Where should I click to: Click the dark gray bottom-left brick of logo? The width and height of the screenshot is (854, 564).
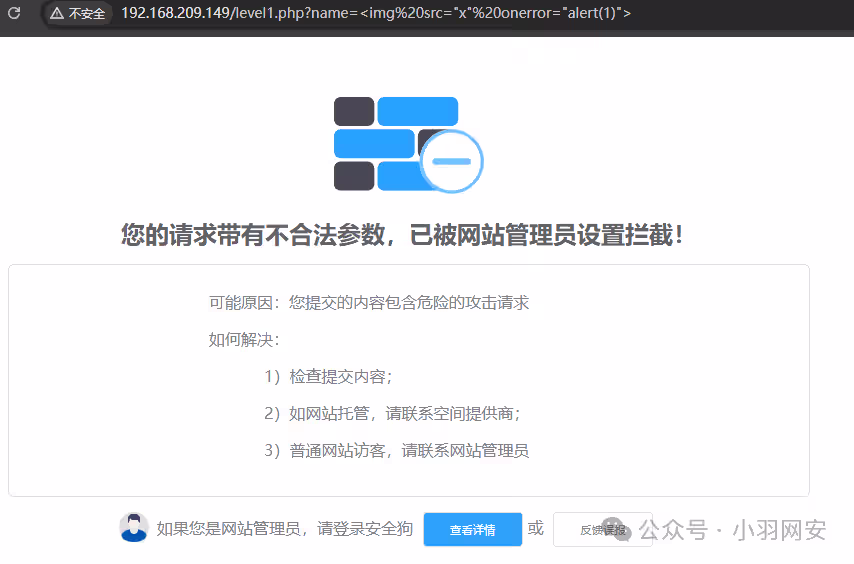coord(353,176)
